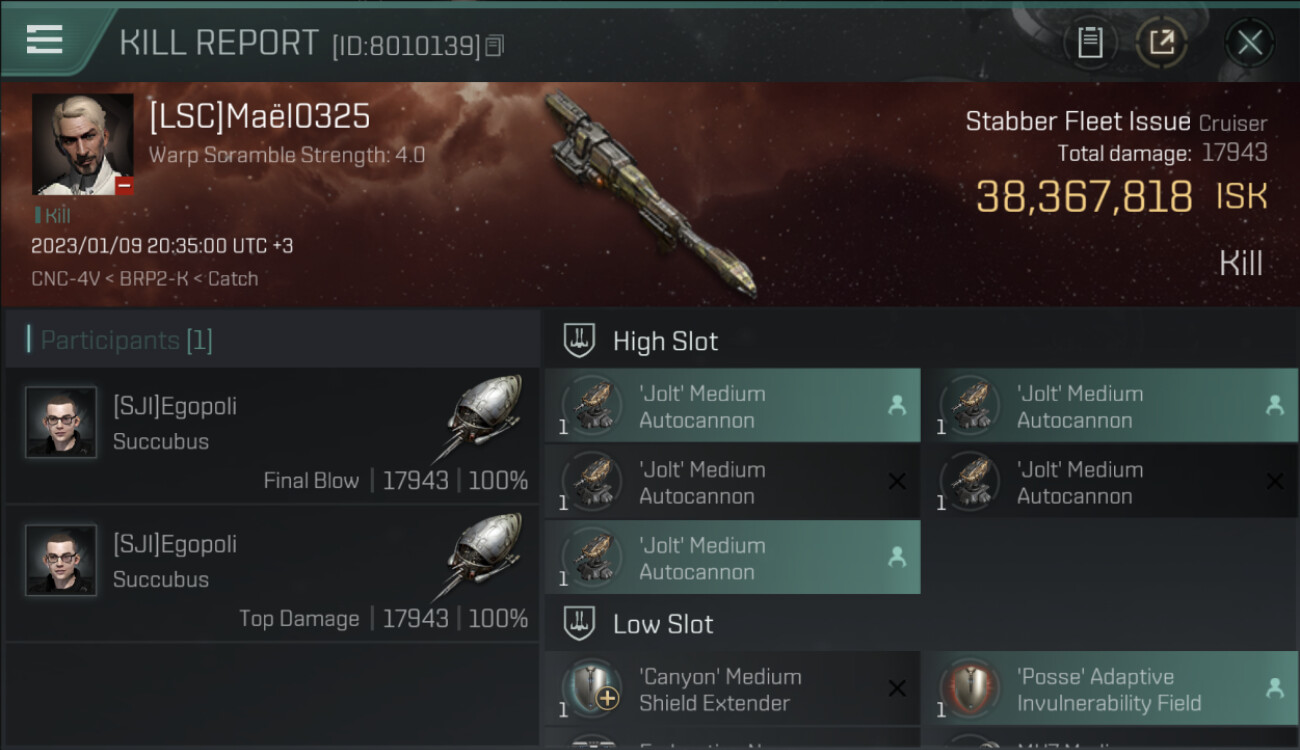Image resolution: width=1300 pixels, height=750 pixels.
Task: Click the clipboard icon in top bar
Action: (1090, 43)
